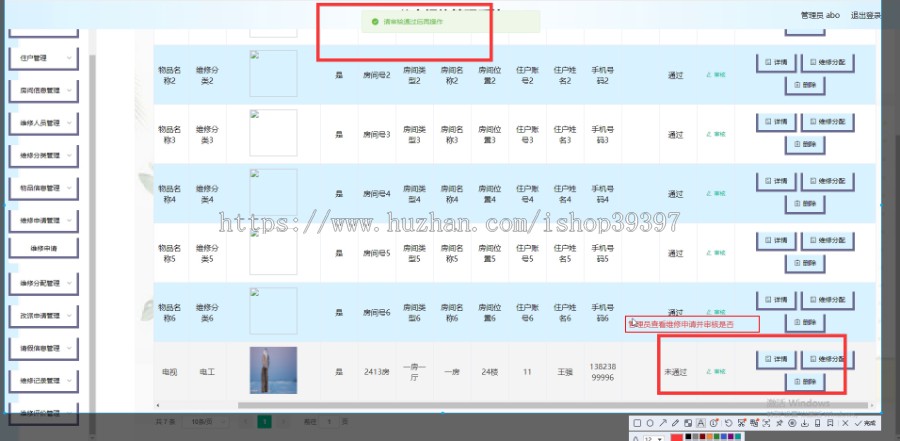
Task: Open font size 12 dropdown
Action: 654,439
